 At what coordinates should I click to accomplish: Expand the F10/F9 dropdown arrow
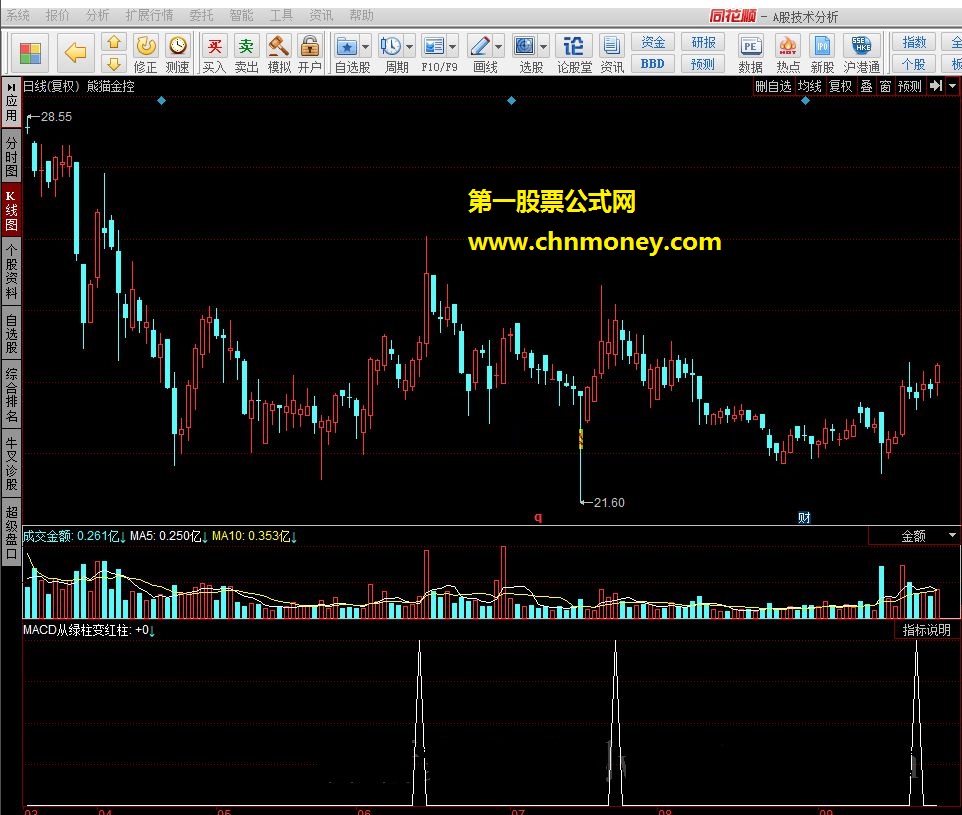453,47
